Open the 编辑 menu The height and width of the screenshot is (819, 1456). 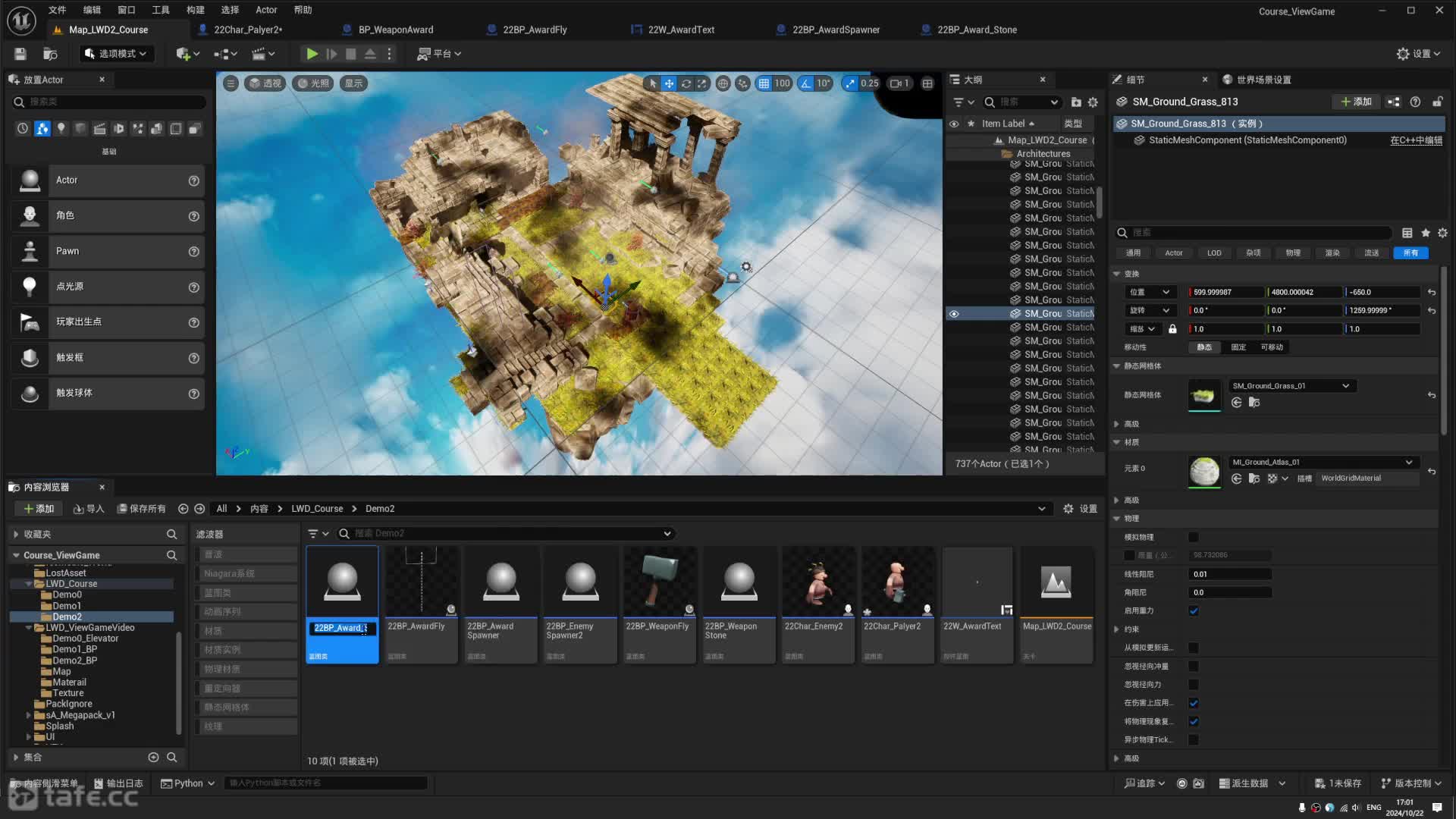point(92,10)
